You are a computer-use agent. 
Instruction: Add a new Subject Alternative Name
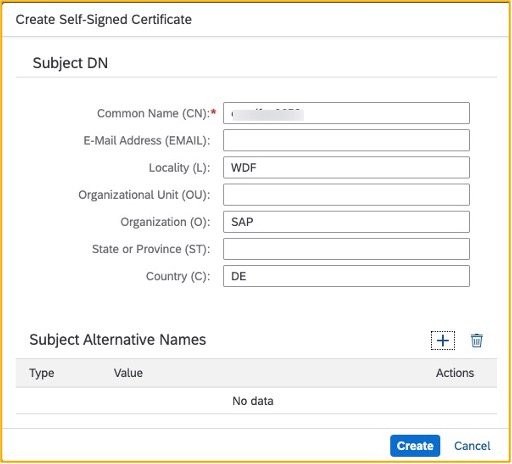443,341
